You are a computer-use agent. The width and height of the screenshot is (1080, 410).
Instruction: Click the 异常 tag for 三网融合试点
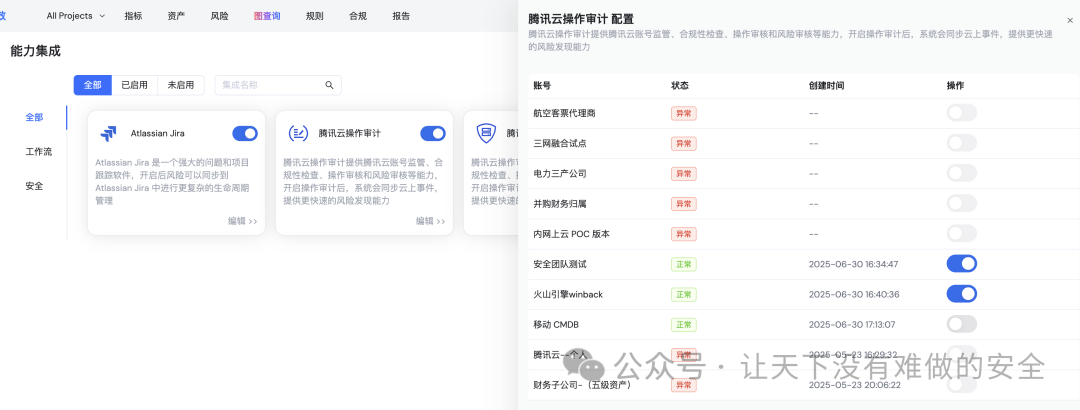pyautogui.click(x=684, y=143)
